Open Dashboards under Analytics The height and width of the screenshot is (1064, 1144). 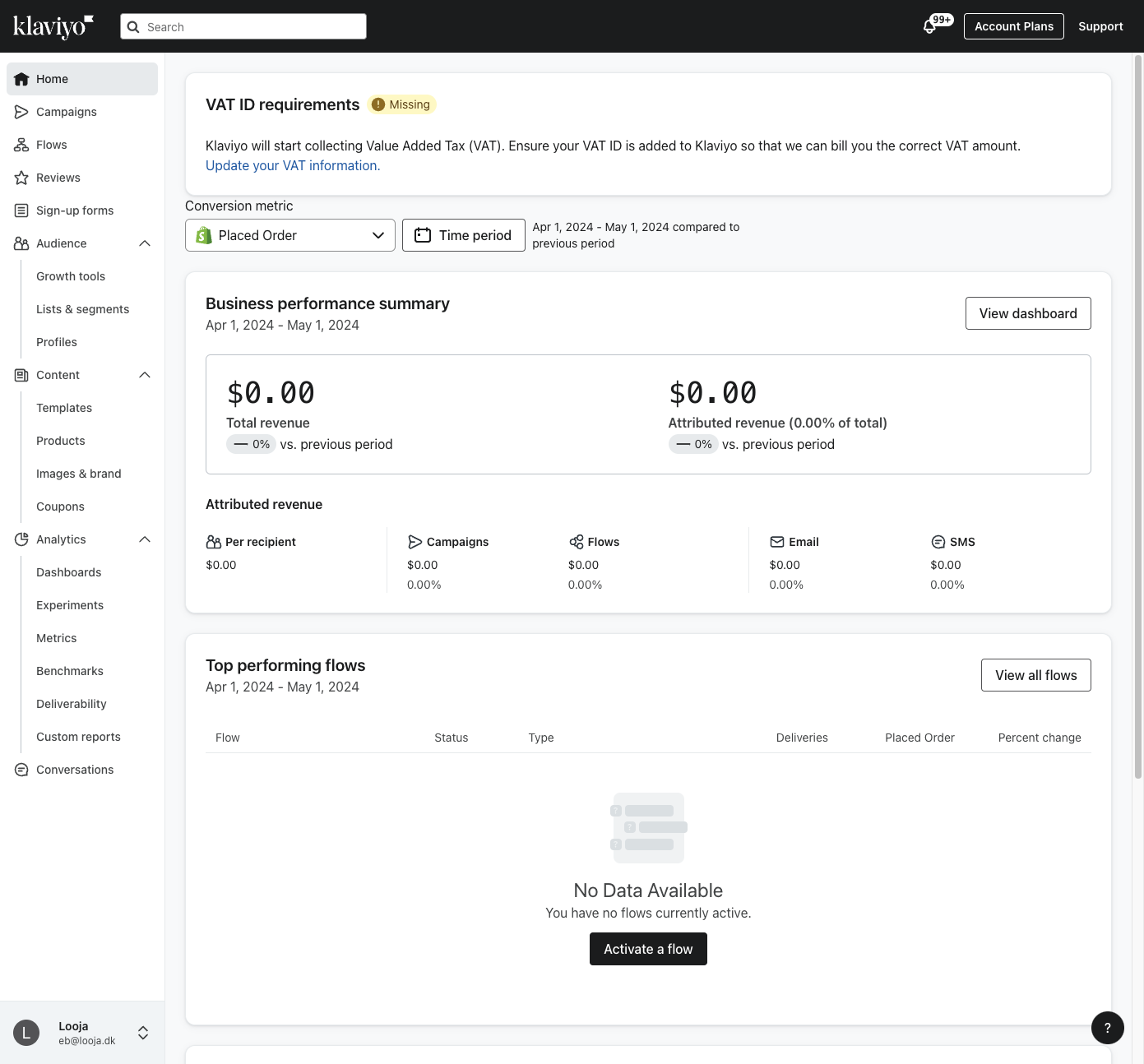[x=69, y=572]
